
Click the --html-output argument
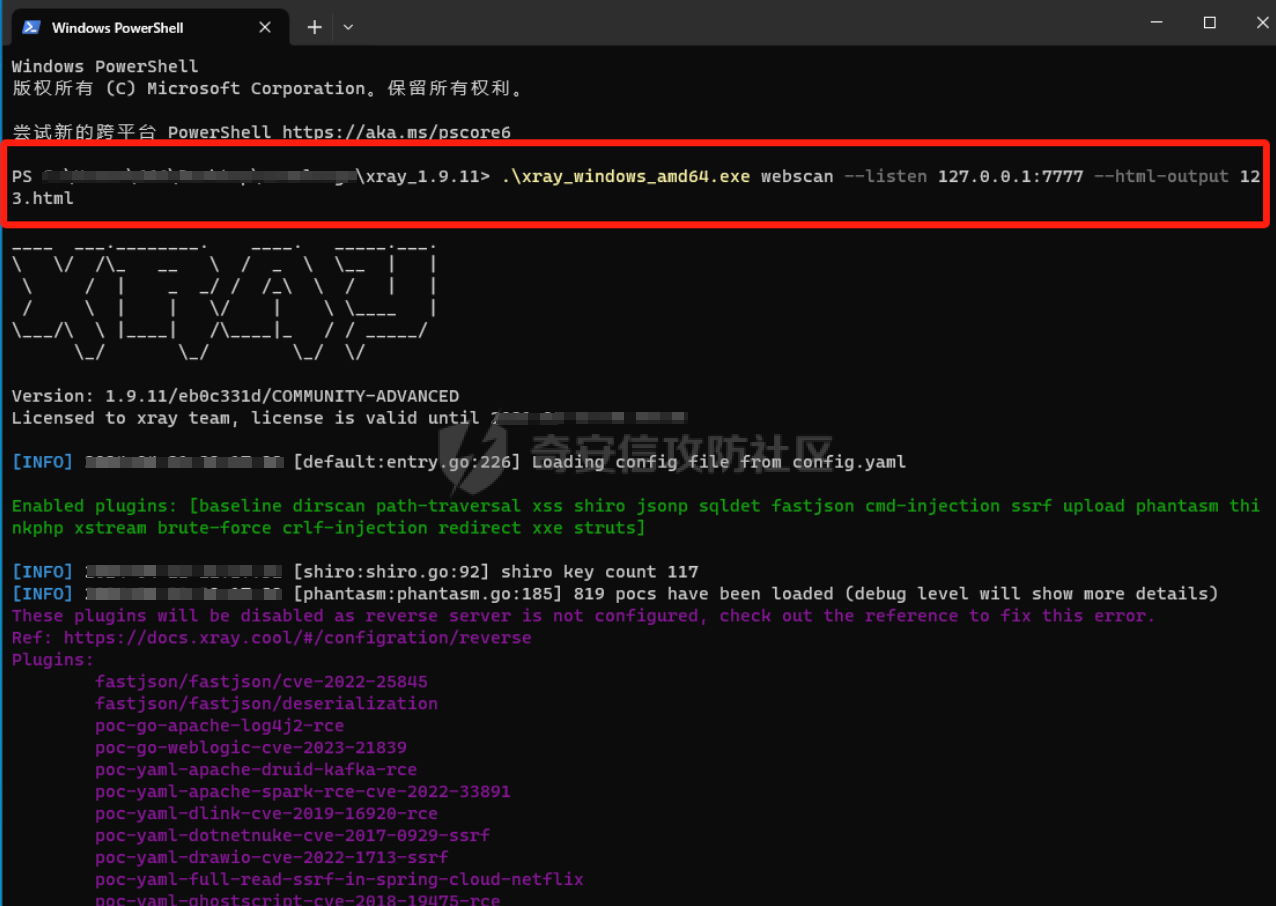1161,177
